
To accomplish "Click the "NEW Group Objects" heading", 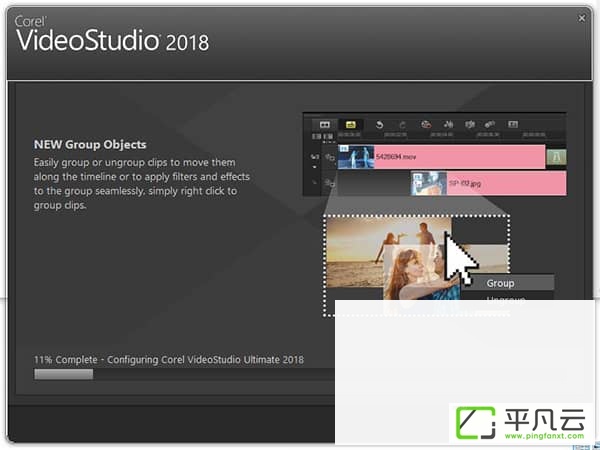I will (x=90, y=145).
